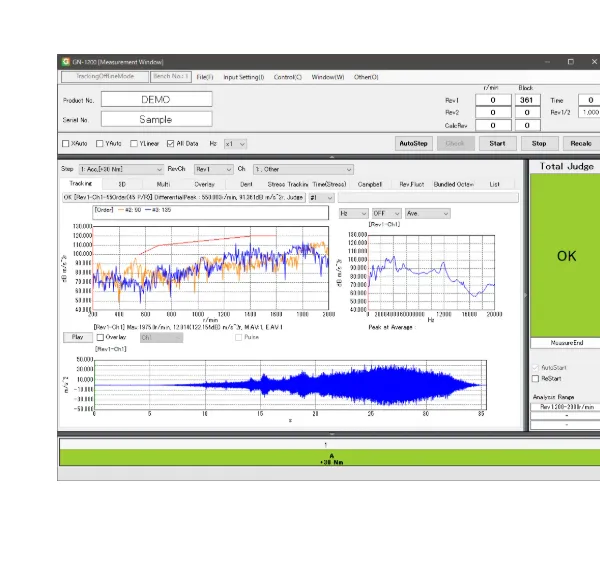The width and height of the screenshot is (600, 583).
Task: Open the Hz unit dropdown above spectrum graph
Action: click(354, 213)
